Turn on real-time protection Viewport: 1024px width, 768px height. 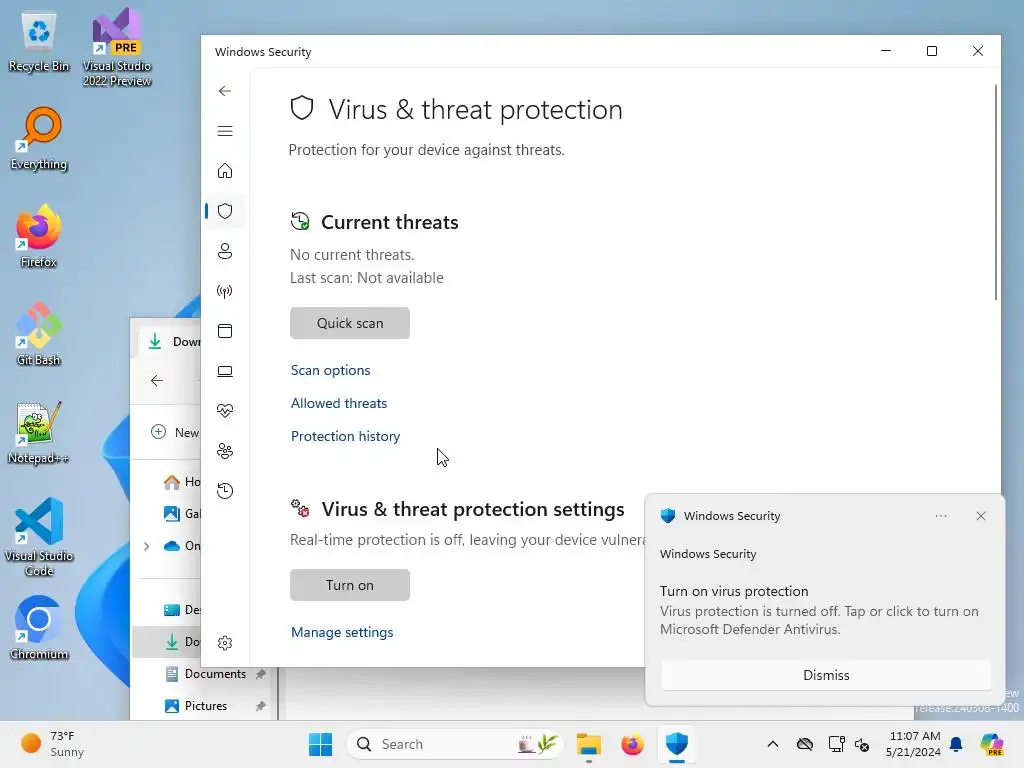(x=350, y=585)
